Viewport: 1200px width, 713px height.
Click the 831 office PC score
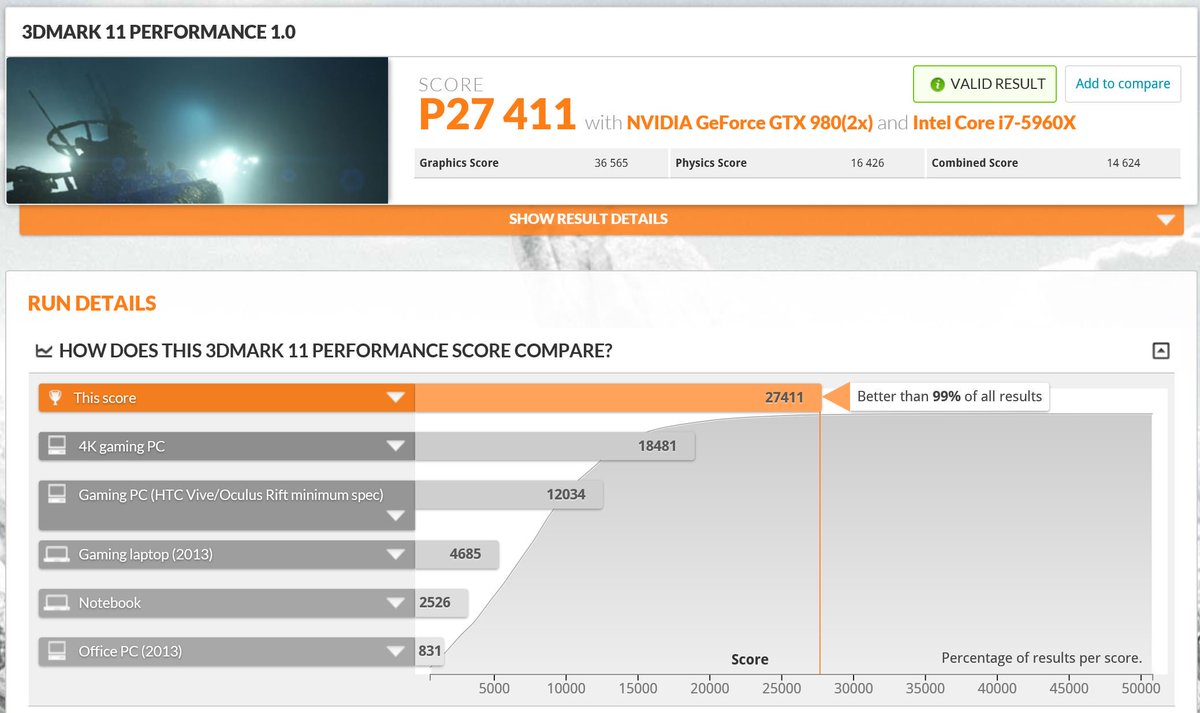pos(431,651)
